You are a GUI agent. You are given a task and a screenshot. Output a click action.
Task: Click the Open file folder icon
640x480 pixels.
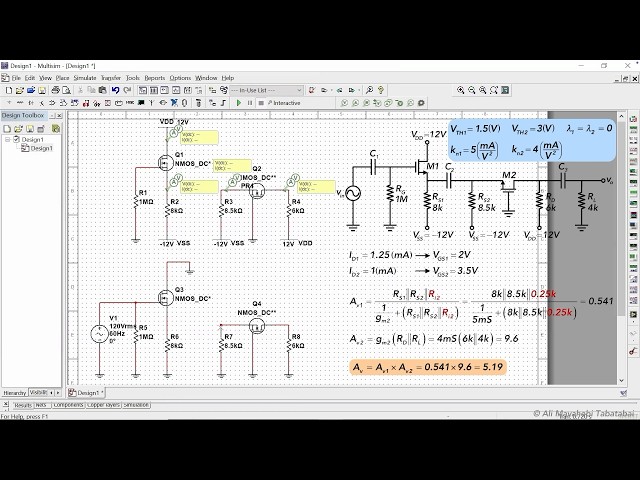click(20, 90)
